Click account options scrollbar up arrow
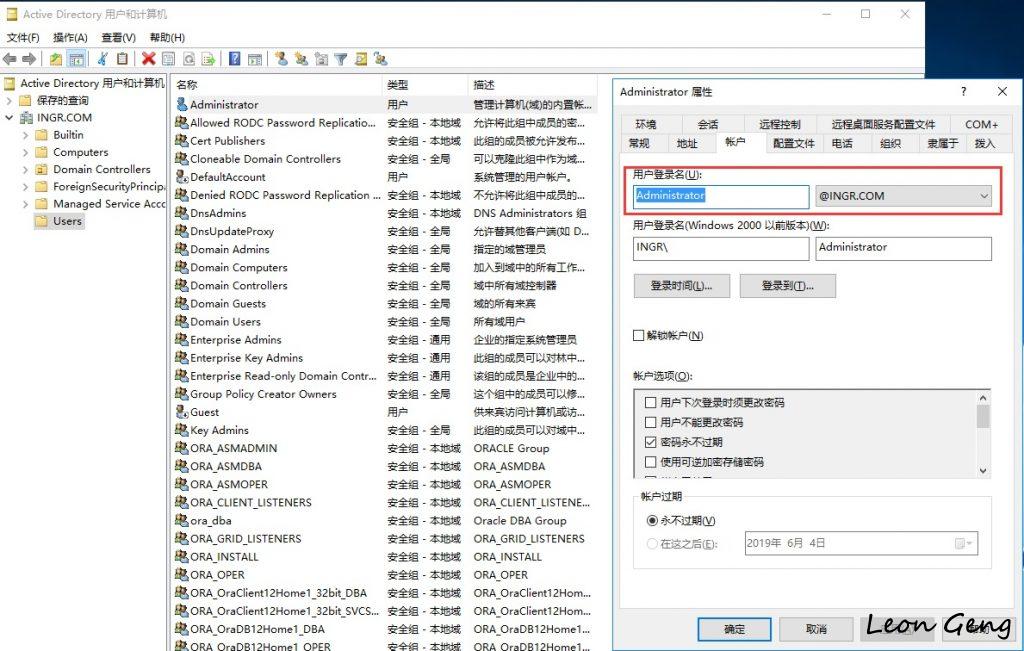The width and height of the screenshot is (1024, 651). [x=983, y=398]
